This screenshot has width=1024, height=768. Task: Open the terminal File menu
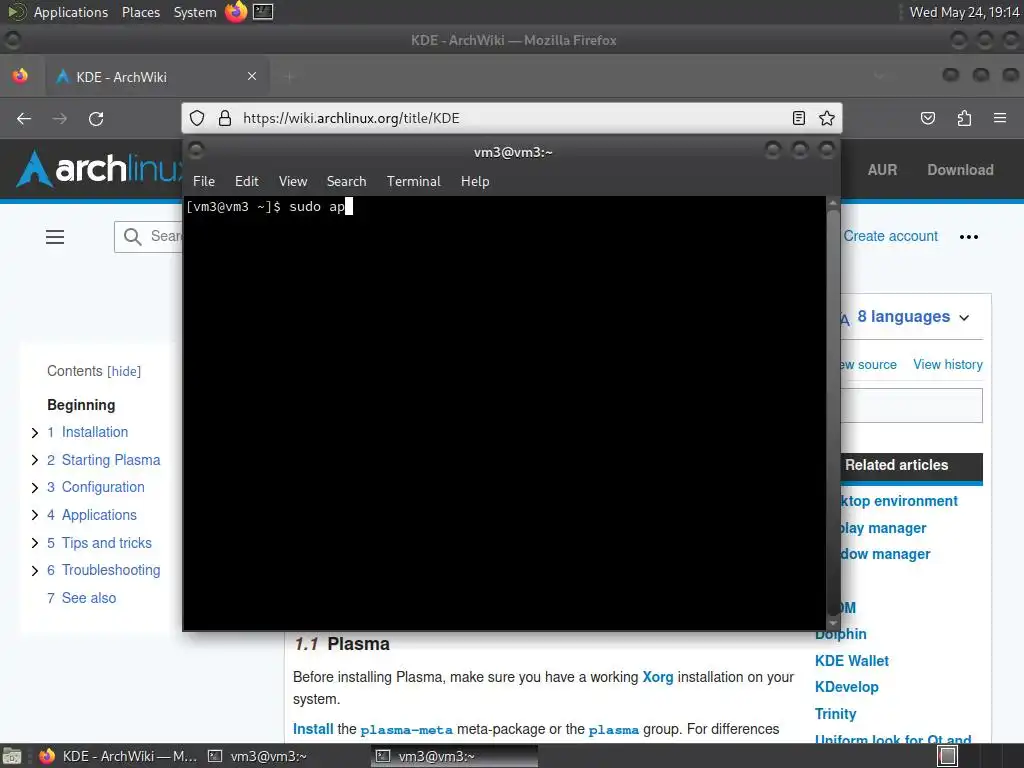coord(204,182)
